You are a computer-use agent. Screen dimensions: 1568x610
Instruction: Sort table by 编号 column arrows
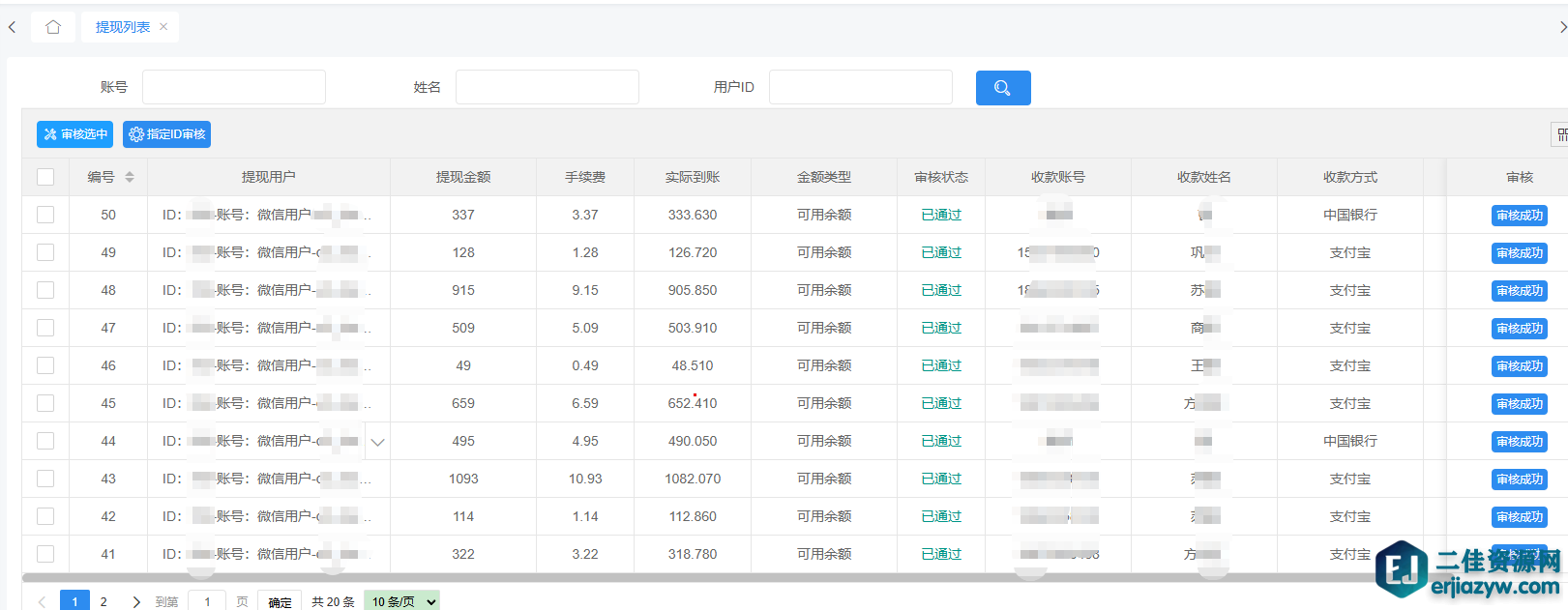tap(130, 177)
